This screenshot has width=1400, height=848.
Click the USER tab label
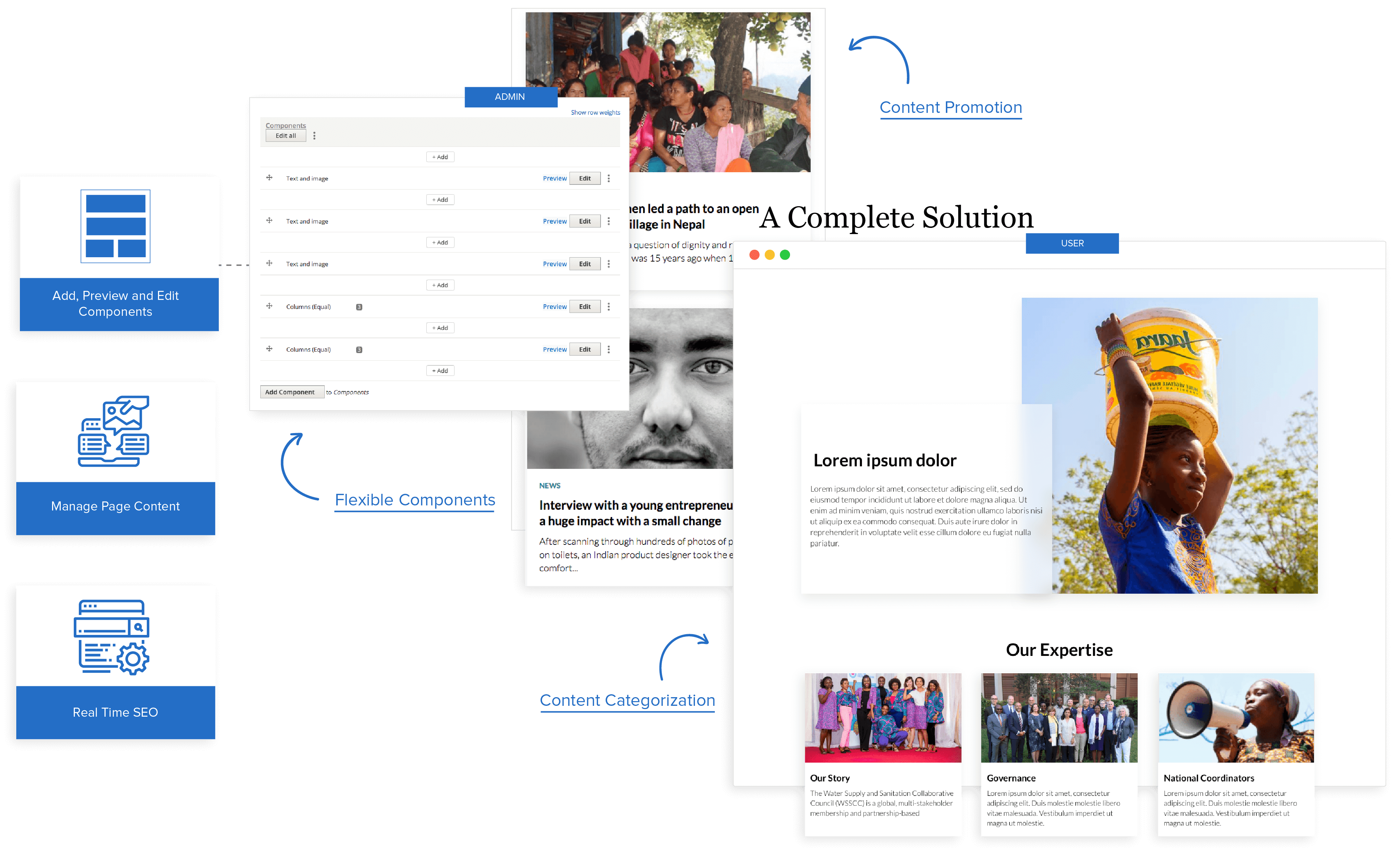1072,243
